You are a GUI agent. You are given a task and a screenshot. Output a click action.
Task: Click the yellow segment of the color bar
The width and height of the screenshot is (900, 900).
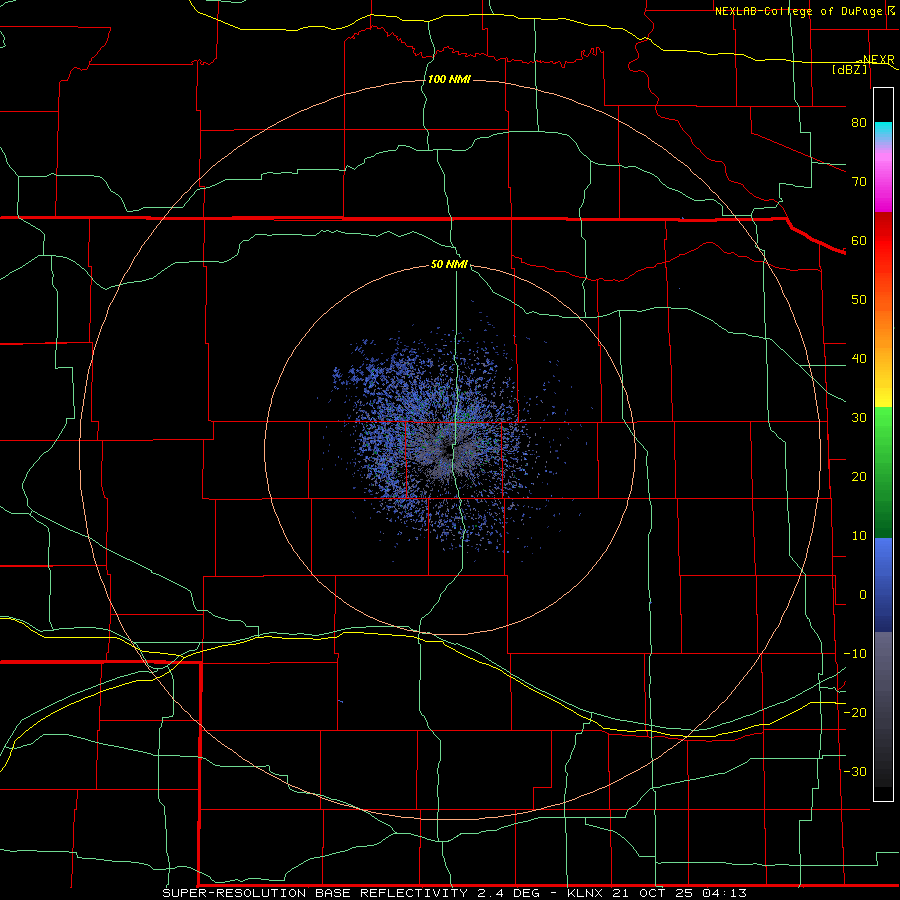click(x=883, y=396)
